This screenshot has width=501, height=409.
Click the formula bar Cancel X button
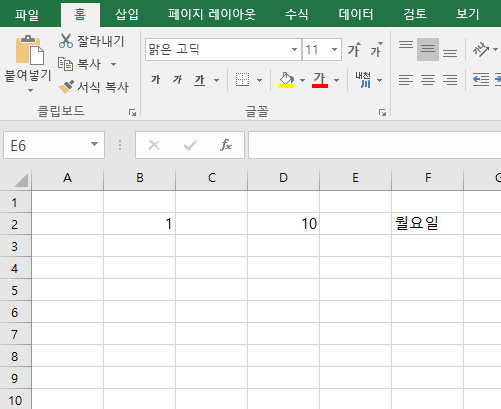point(154,145)
